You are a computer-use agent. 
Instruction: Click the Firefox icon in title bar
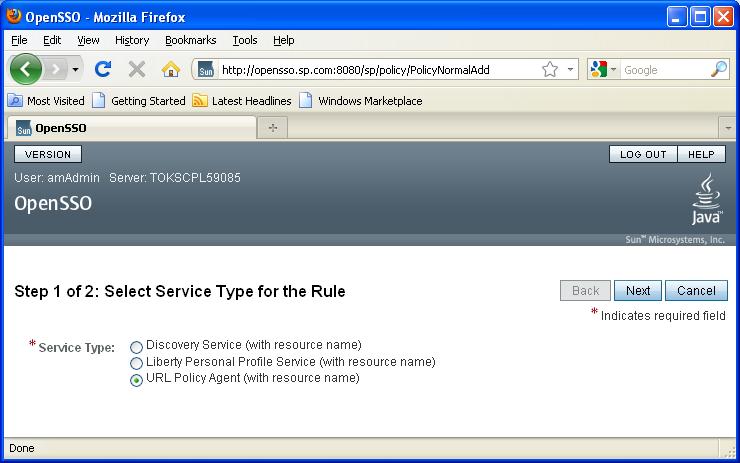[14, 16]
